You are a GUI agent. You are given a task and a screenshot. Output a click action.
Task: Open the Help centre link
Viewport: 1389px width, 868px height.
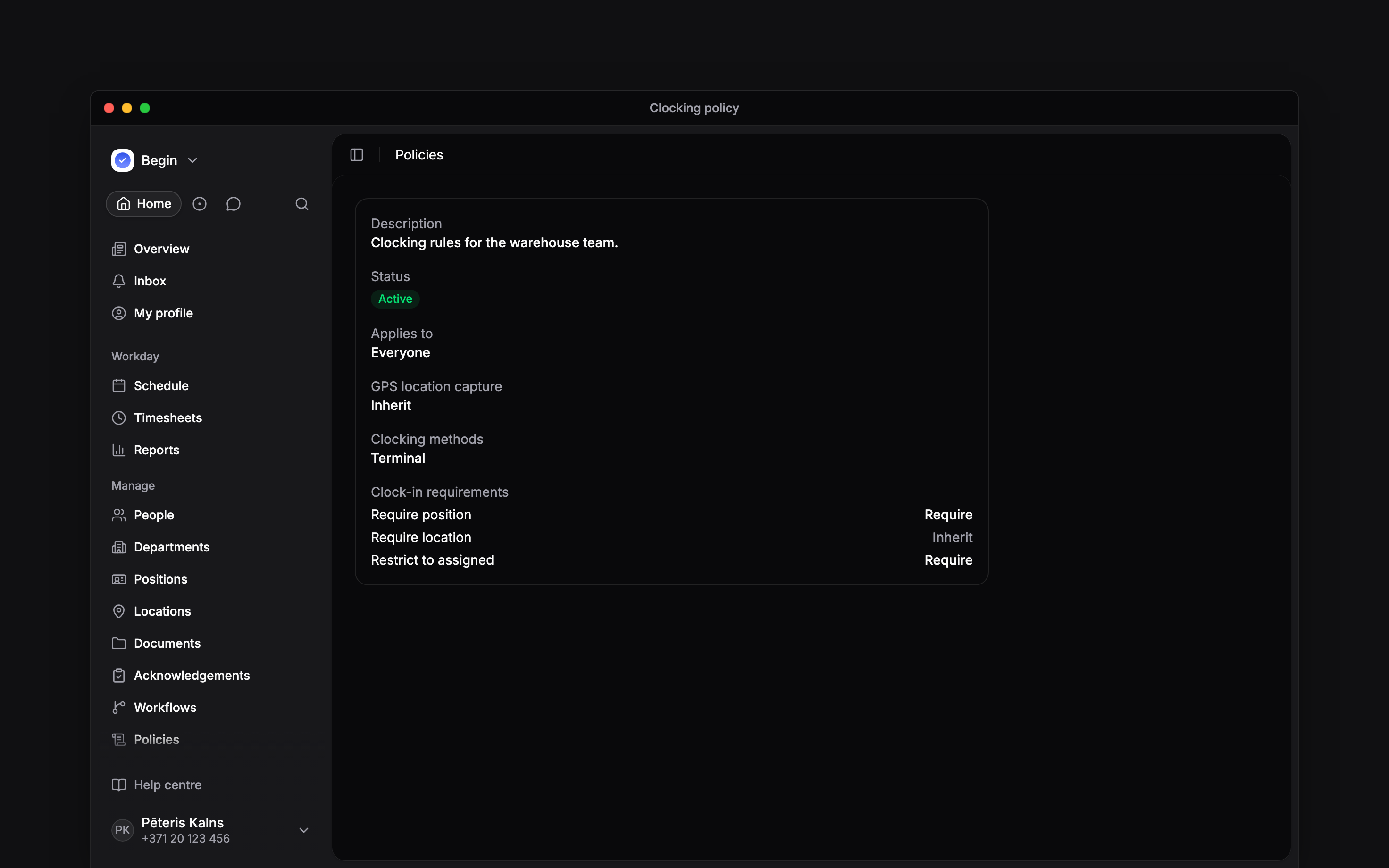[211, 785]
